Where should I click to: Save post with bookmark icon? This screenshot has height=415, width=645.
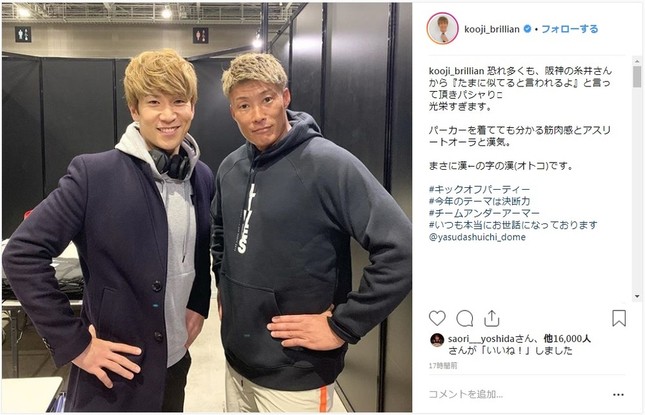click(619, 318)
